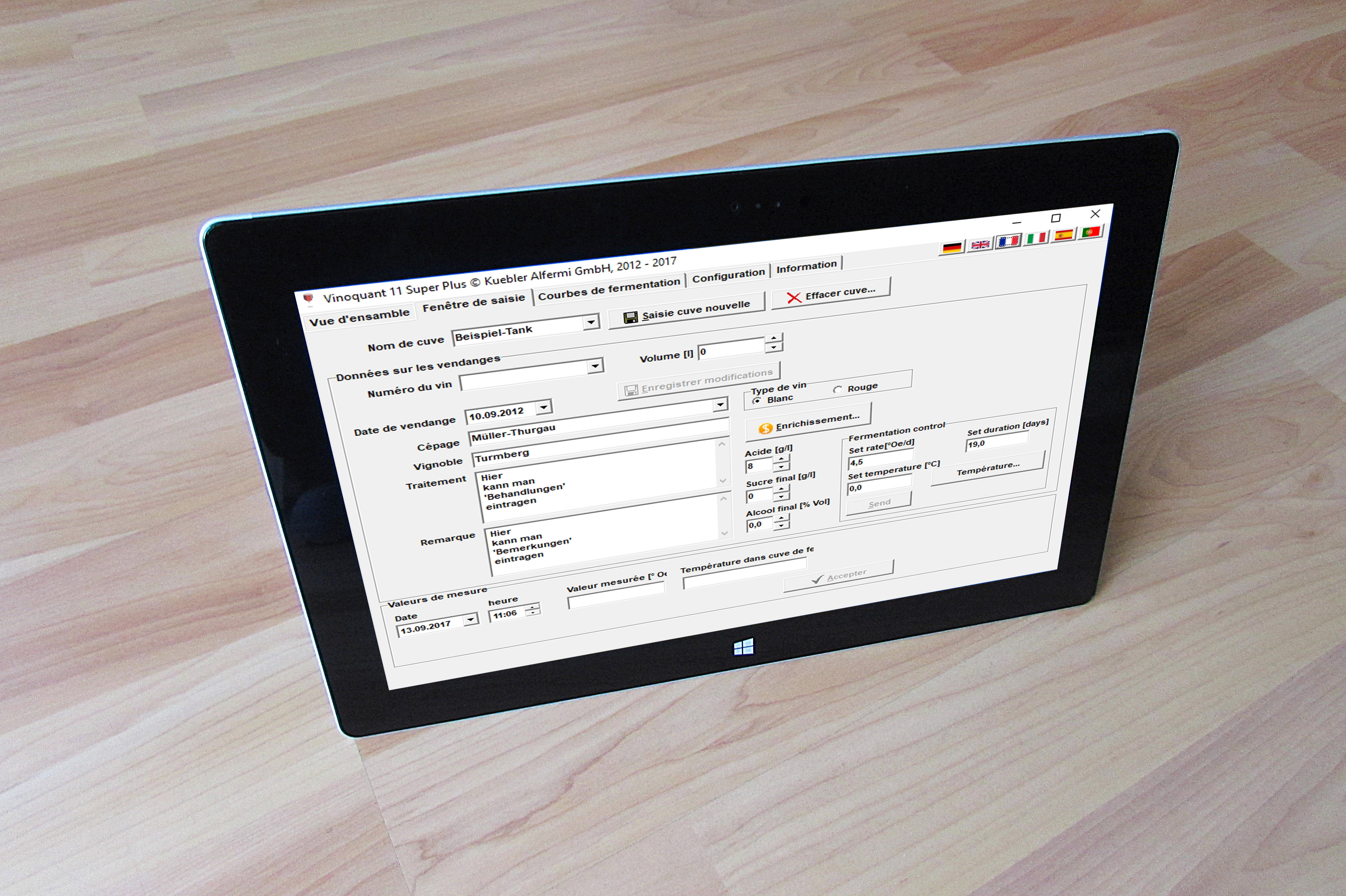Close the Vinoquant window
Screen dimensions: 1346x896
click(1095, 214)
